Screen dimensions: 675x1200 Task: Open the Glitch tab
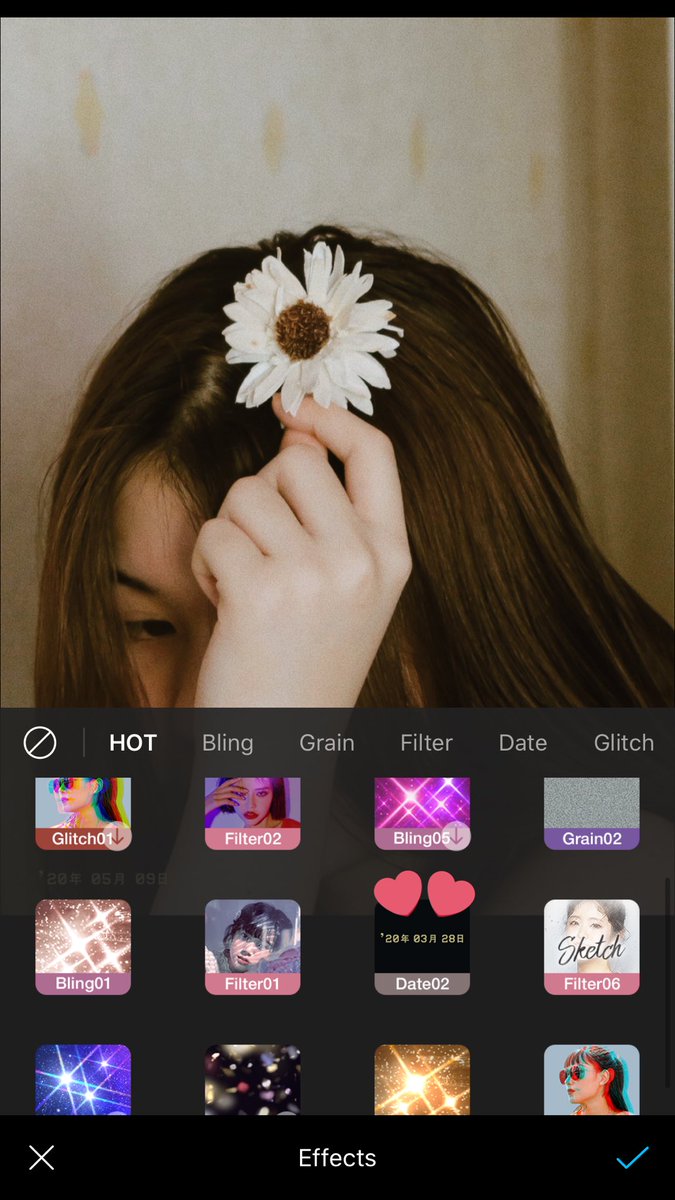[x=624, y=743]
